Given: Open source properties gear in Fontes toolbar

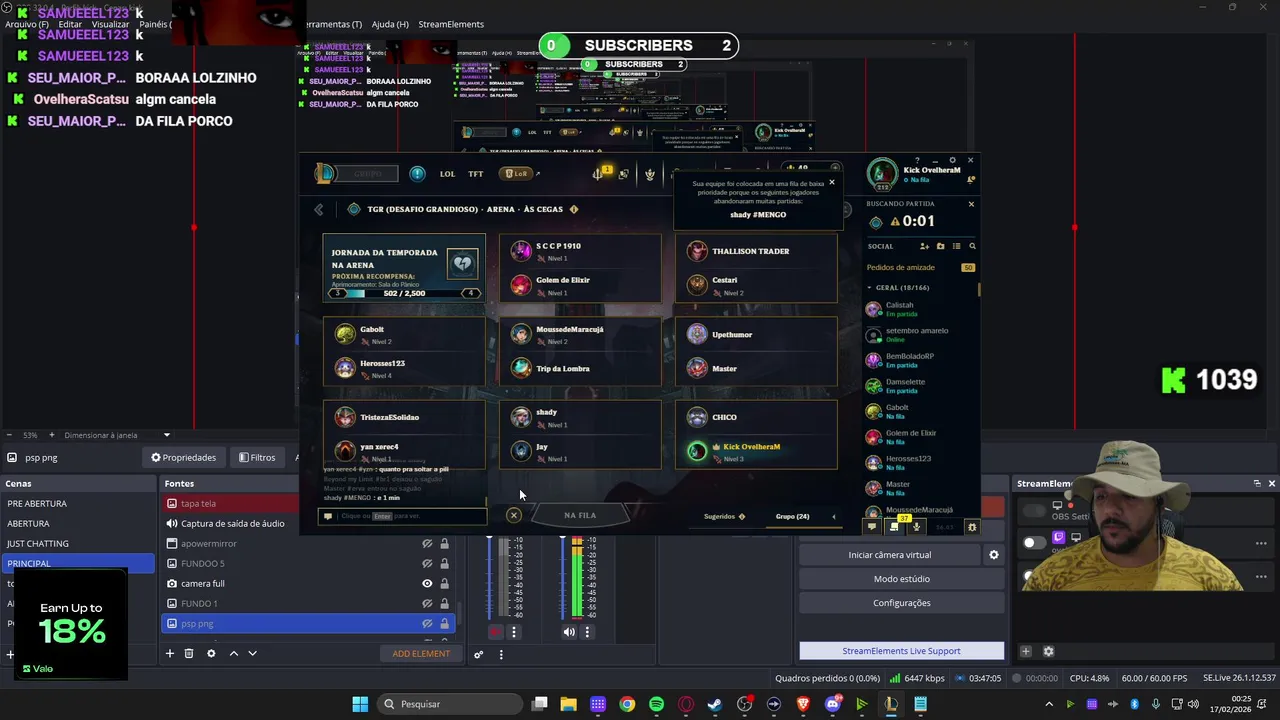Looking at the screenshot, I should [x=211, y=653].
